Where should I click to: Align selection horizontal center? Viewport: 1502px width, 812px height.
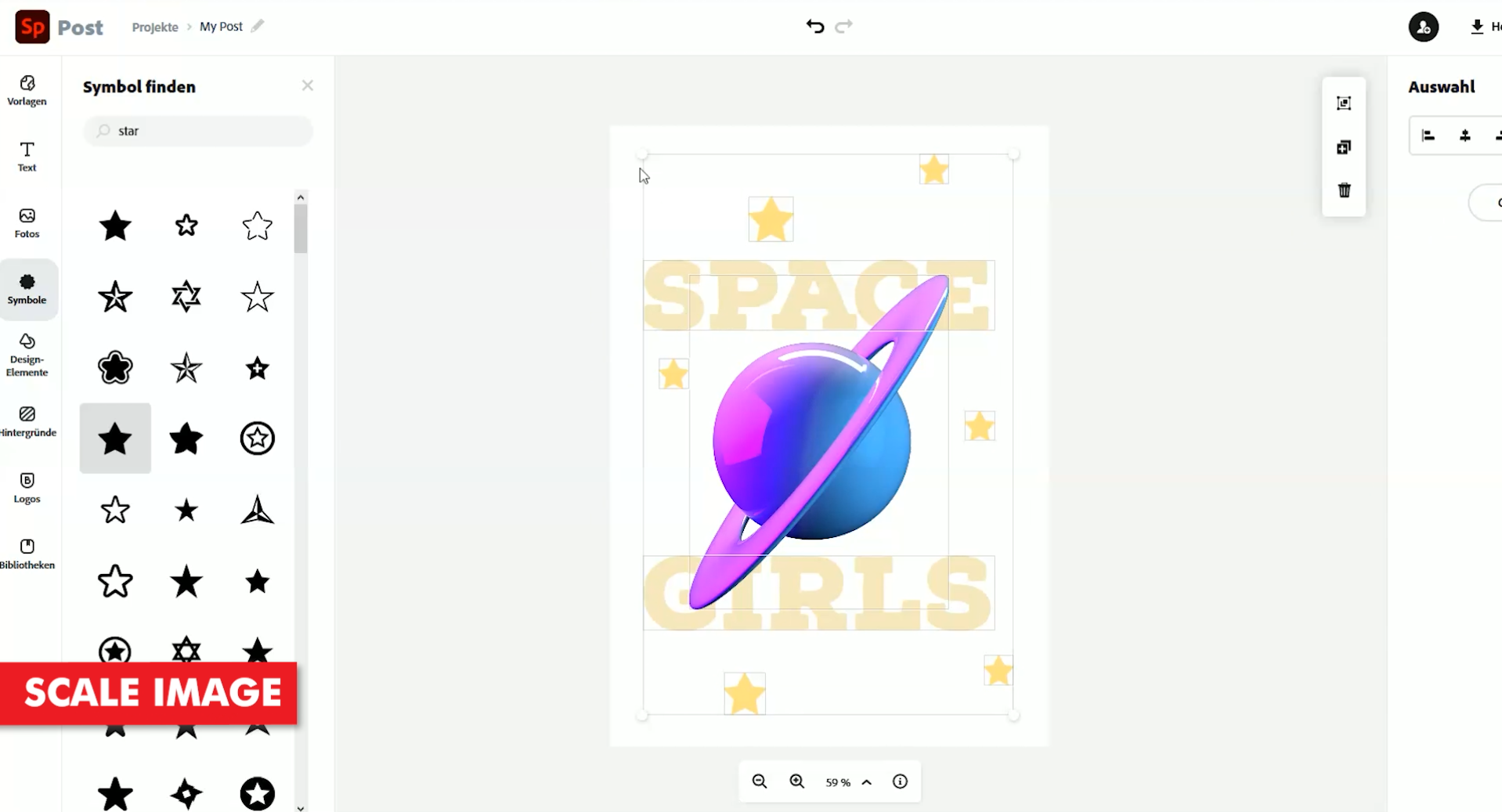pos(1465,136)
